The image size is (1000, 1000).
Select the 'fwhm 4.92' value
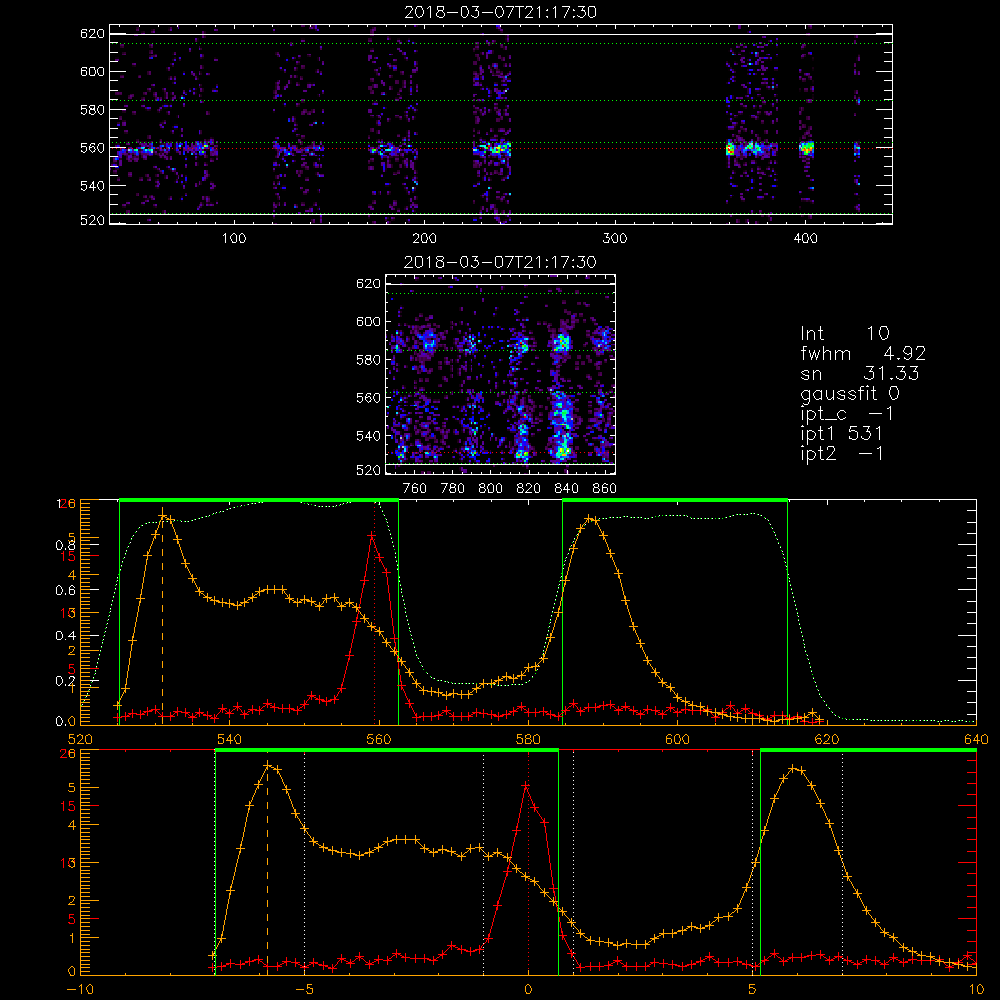pyautogui.click(x=863, y=353)
